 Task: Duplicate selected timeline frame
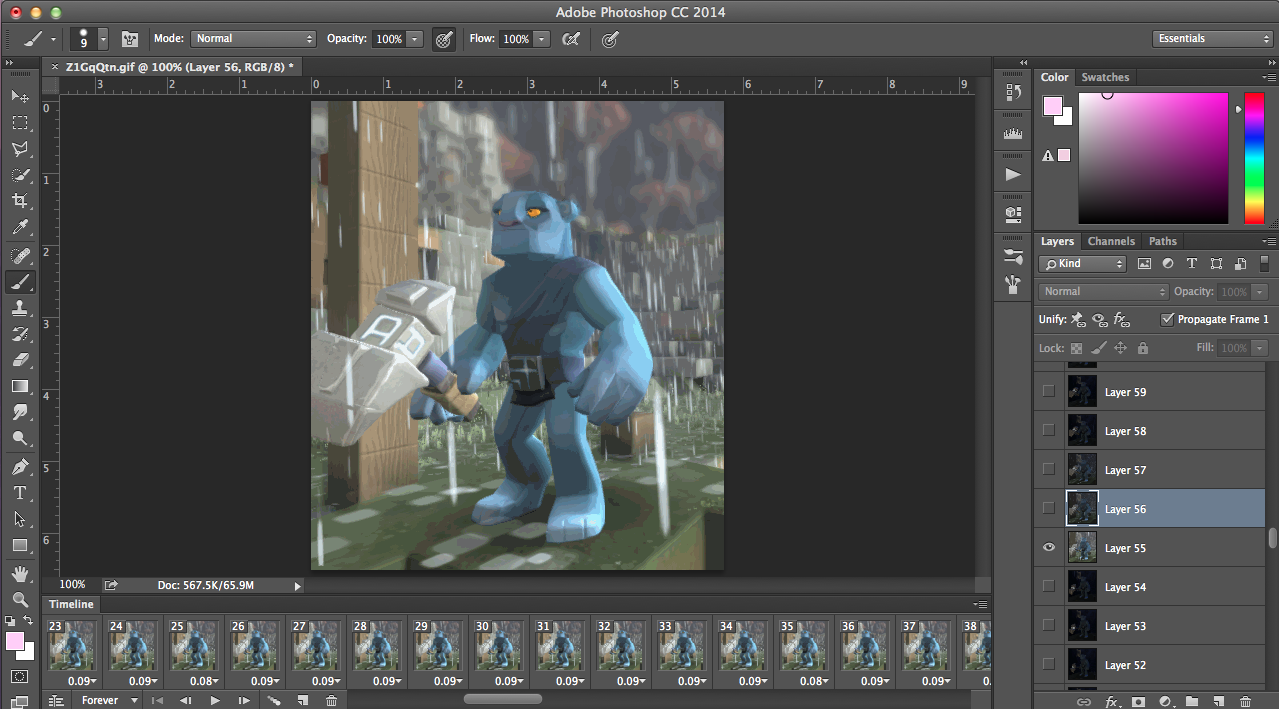pyautogui.click(x=302, y=701)
